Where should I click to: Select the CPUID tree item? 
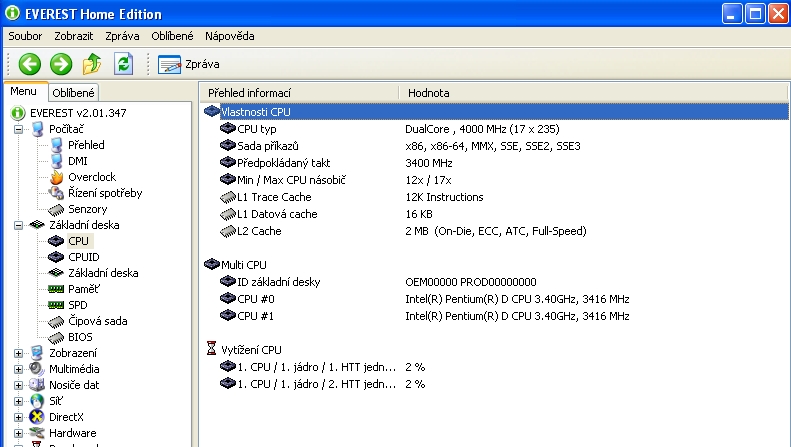point(83,257)
